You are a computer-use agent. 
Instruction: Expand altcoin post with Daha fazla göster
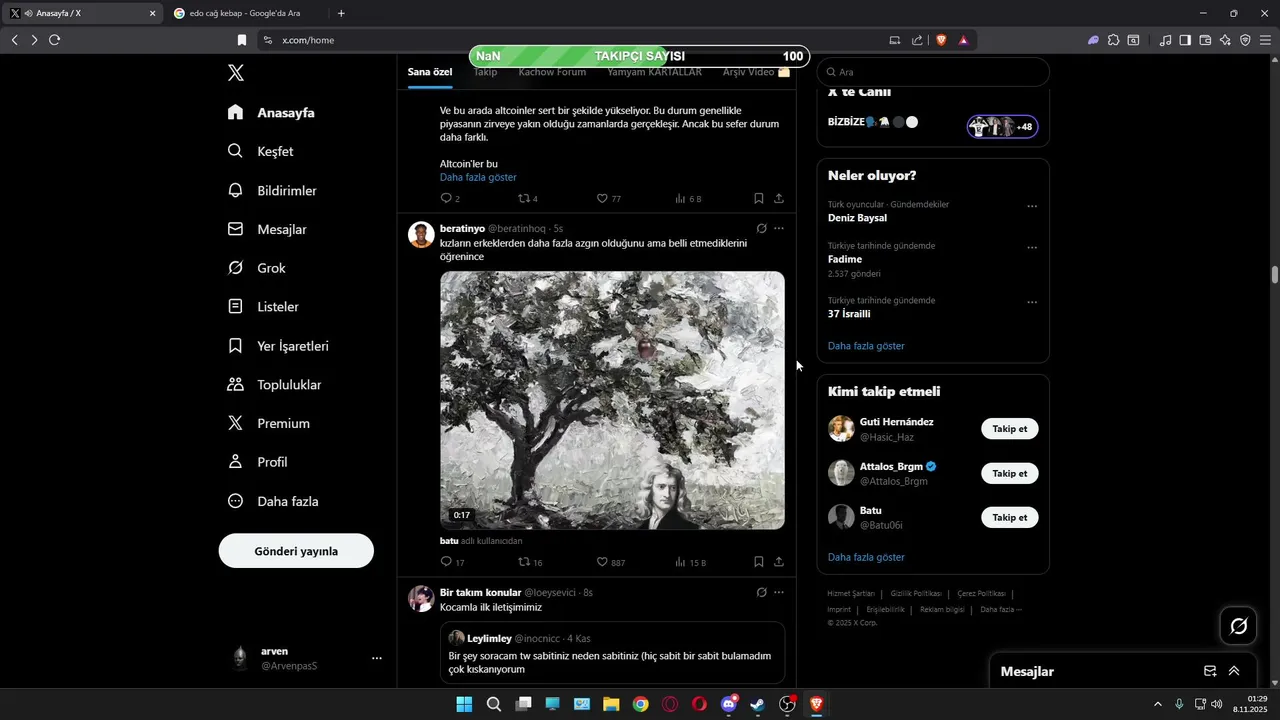(478, 177)
